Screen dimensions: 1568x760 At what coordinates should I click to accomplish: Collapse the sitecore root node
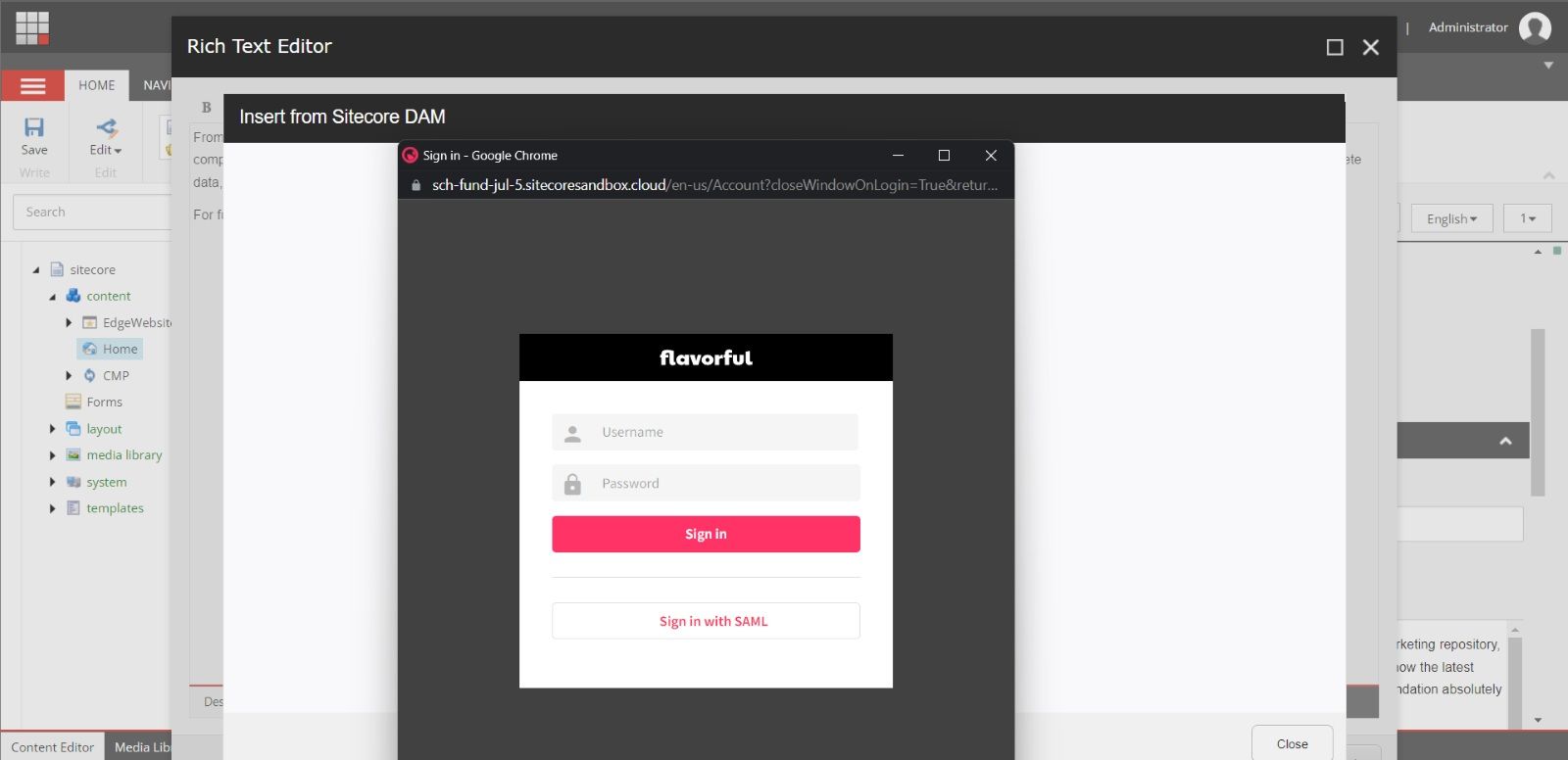click(36, 269)
